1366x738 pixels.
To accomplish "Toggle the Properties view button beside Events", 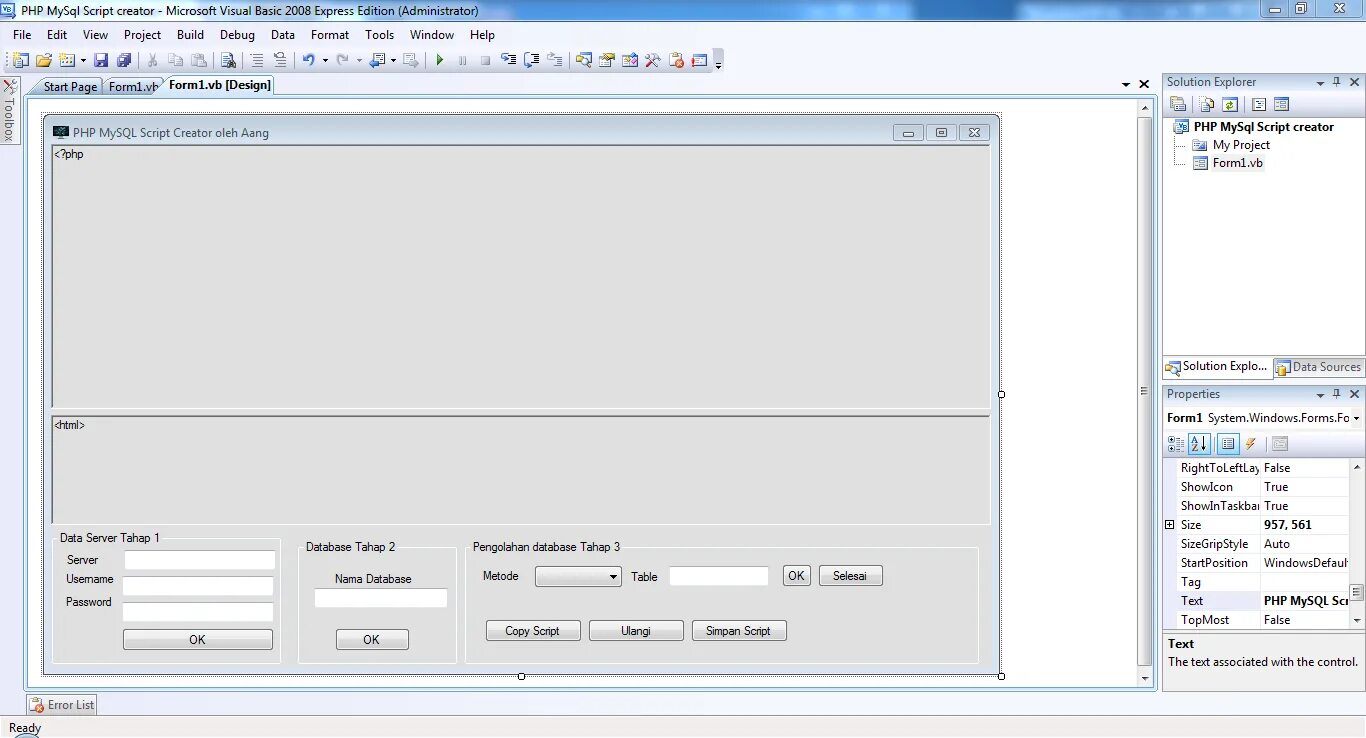I will tap(1228, 444).
